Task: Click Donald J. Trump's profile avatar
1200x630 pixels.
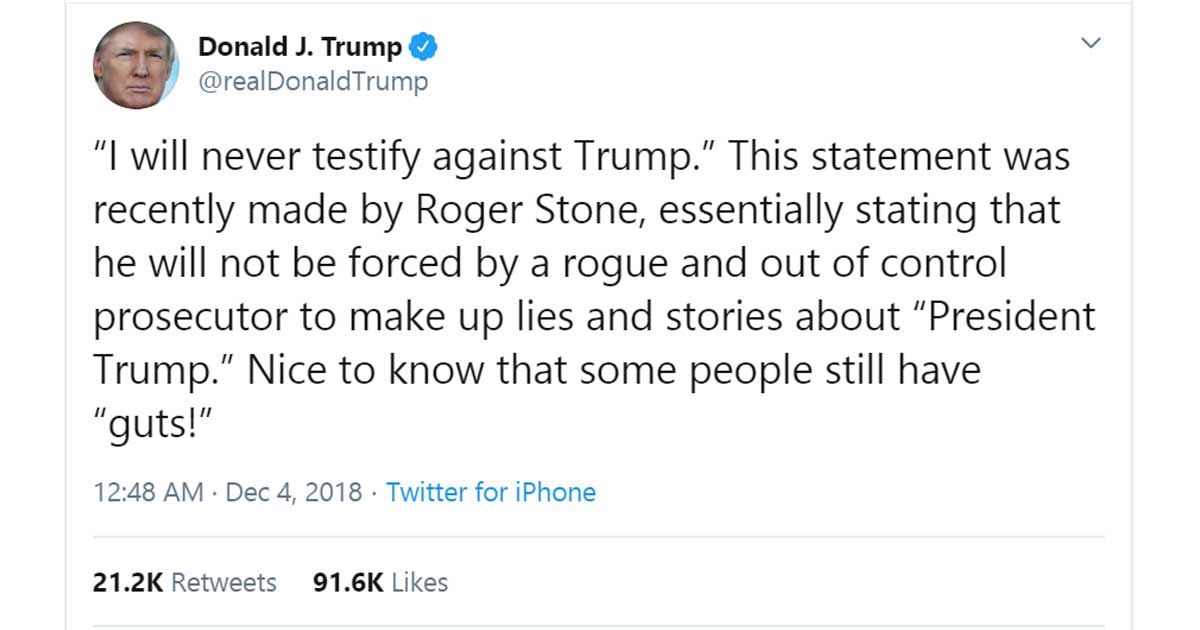Action: point(135,65)
